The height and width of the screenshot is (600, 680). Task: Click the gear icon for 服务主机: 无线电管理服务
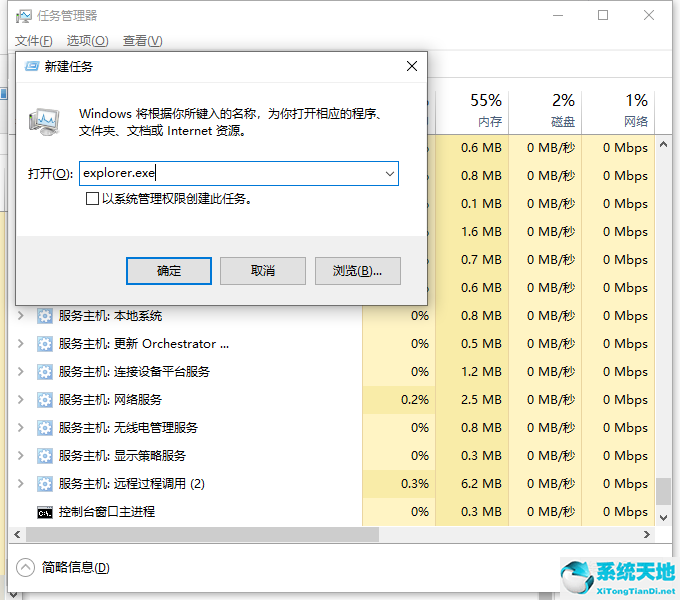(45, 428)
